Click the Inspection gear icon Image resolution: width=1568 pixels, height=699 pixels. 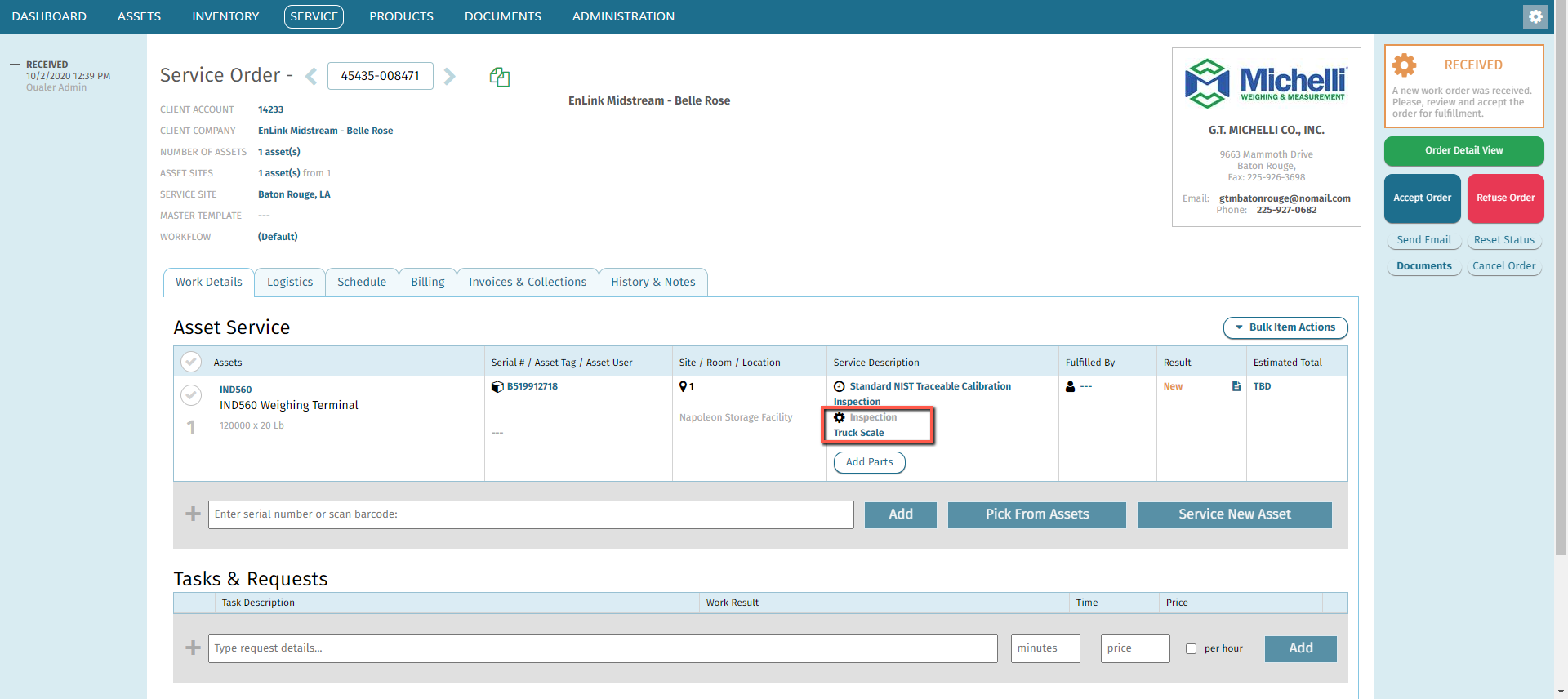(839, 417)
